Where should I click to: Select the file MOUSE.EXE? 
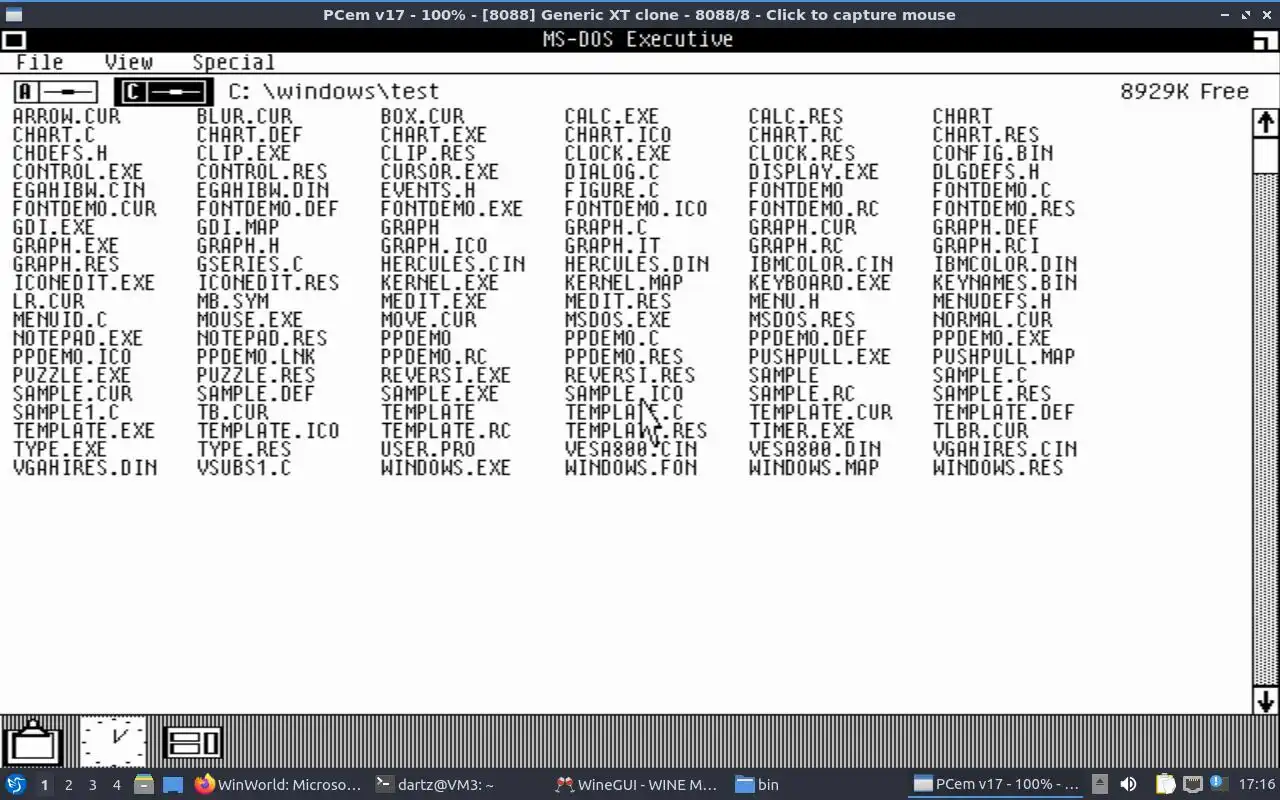click(250, 320)
